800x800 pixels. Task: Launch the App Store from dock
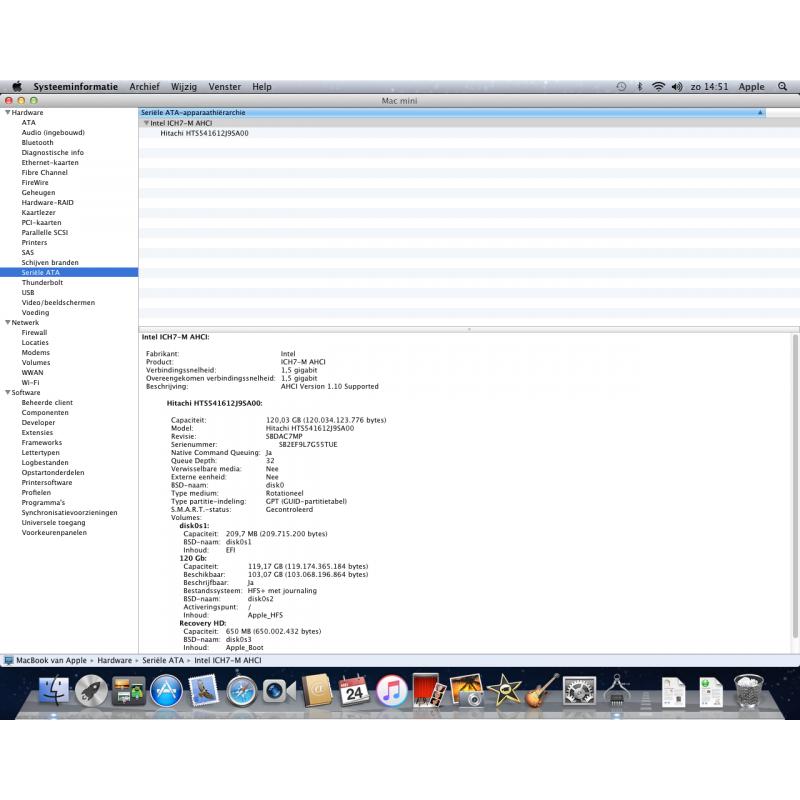click(166, 691)
